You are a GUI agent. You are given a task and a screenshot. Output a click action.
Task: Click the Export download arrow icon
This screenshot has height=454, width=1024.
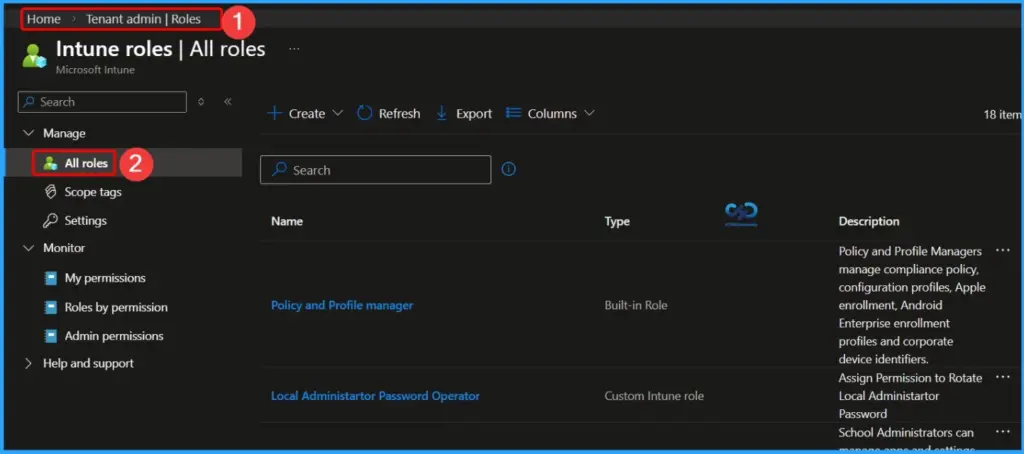tap(441, 114)
